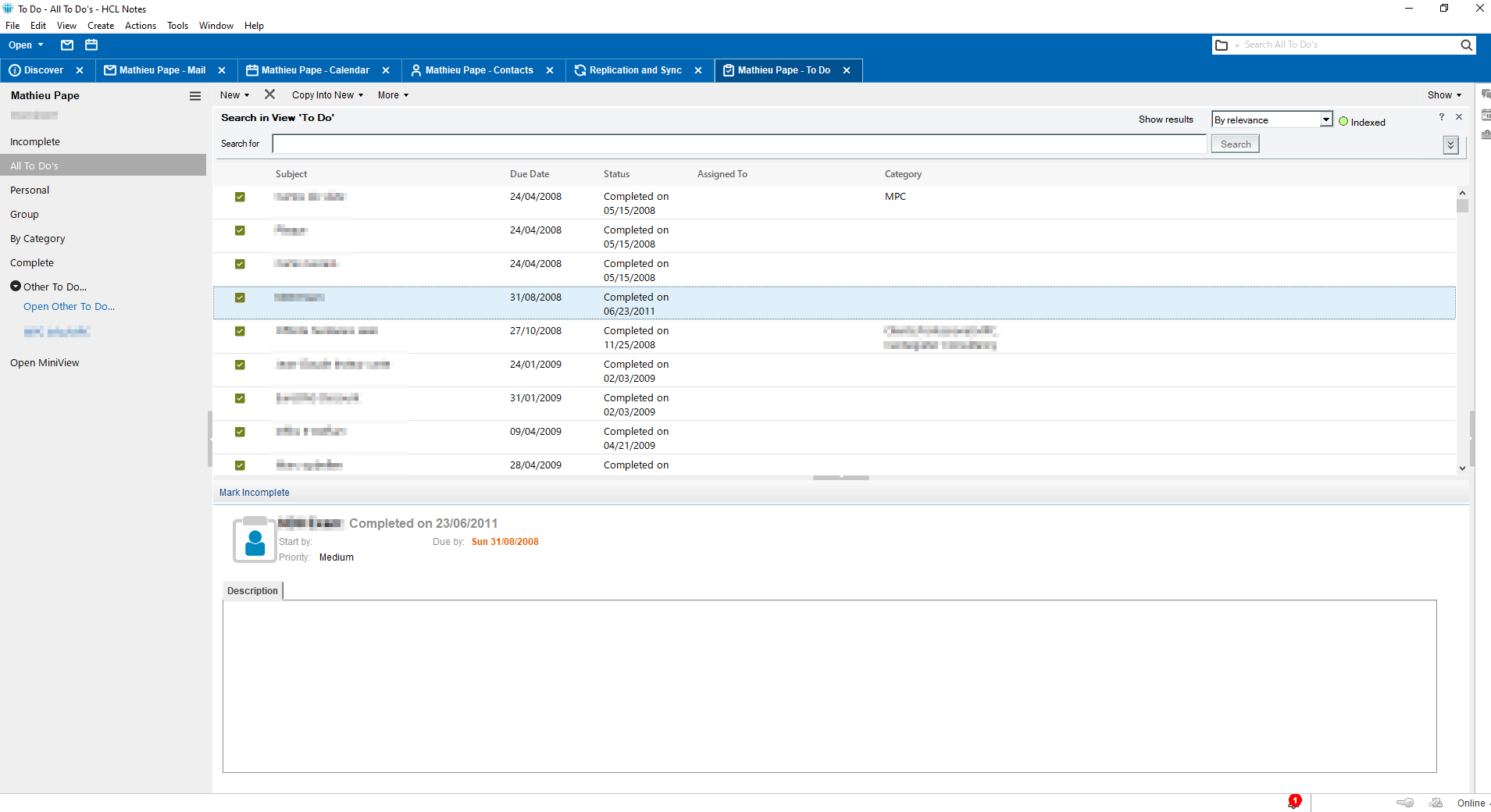1491x812 pixels.
Task: Select the Incomplete view
Action: (35, 142)
